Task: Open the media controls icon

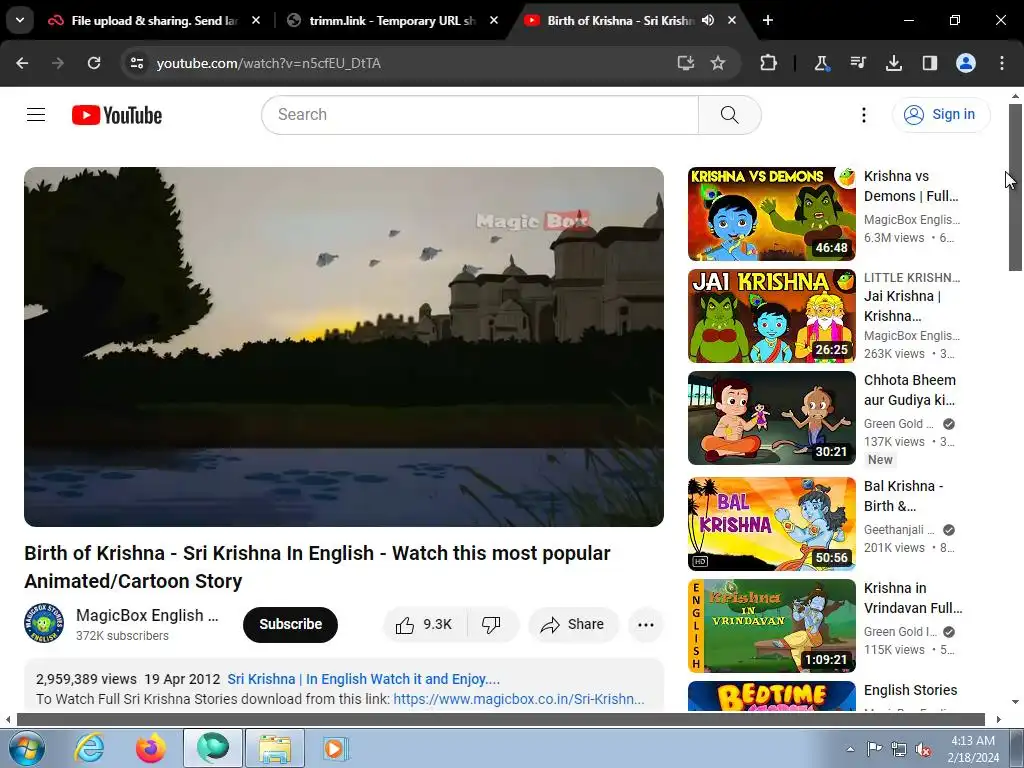Action: (x=858, y=63)
